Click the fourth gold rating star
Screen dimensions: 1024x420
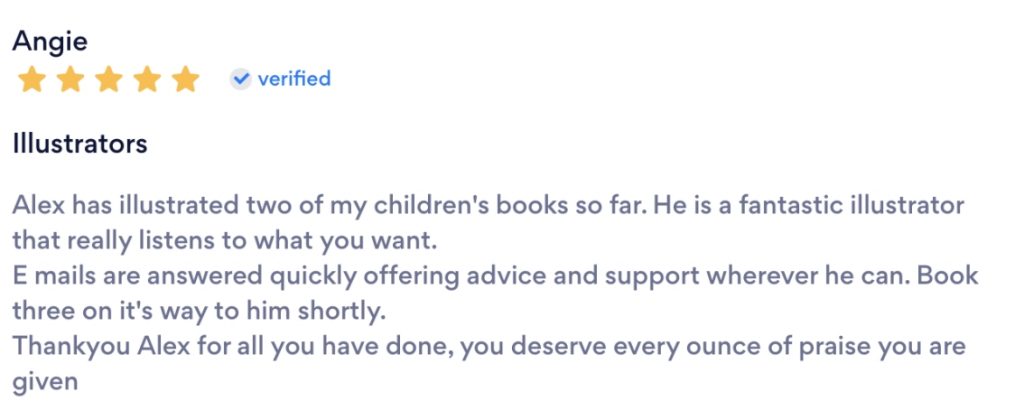coord(147,80)
